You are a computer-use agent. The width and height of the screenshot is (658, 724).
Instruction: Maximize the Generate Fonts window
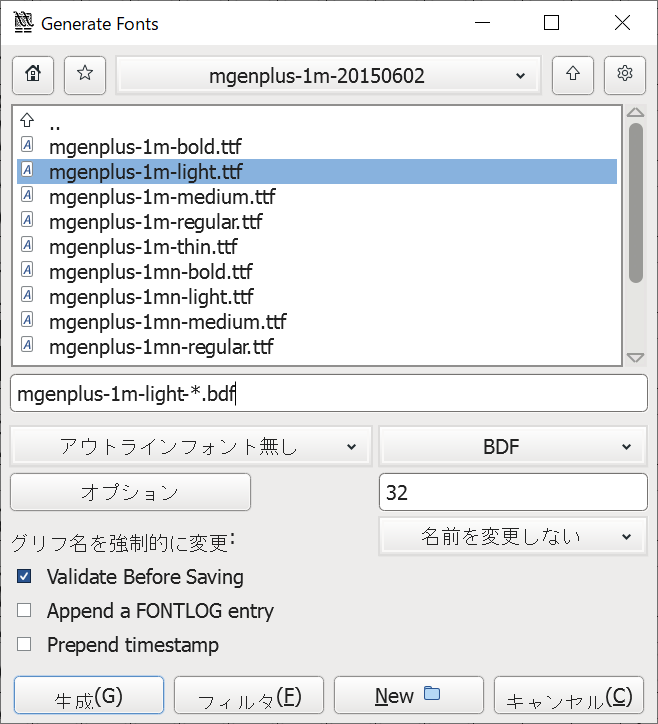coord(551,23)
